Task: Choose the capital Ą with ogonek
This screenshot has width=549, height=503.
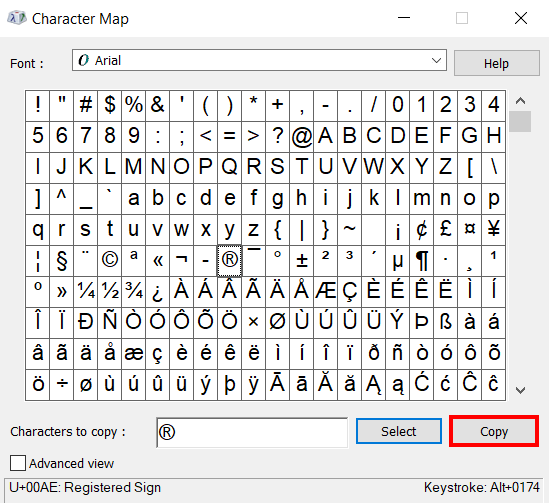Action: 374,385
